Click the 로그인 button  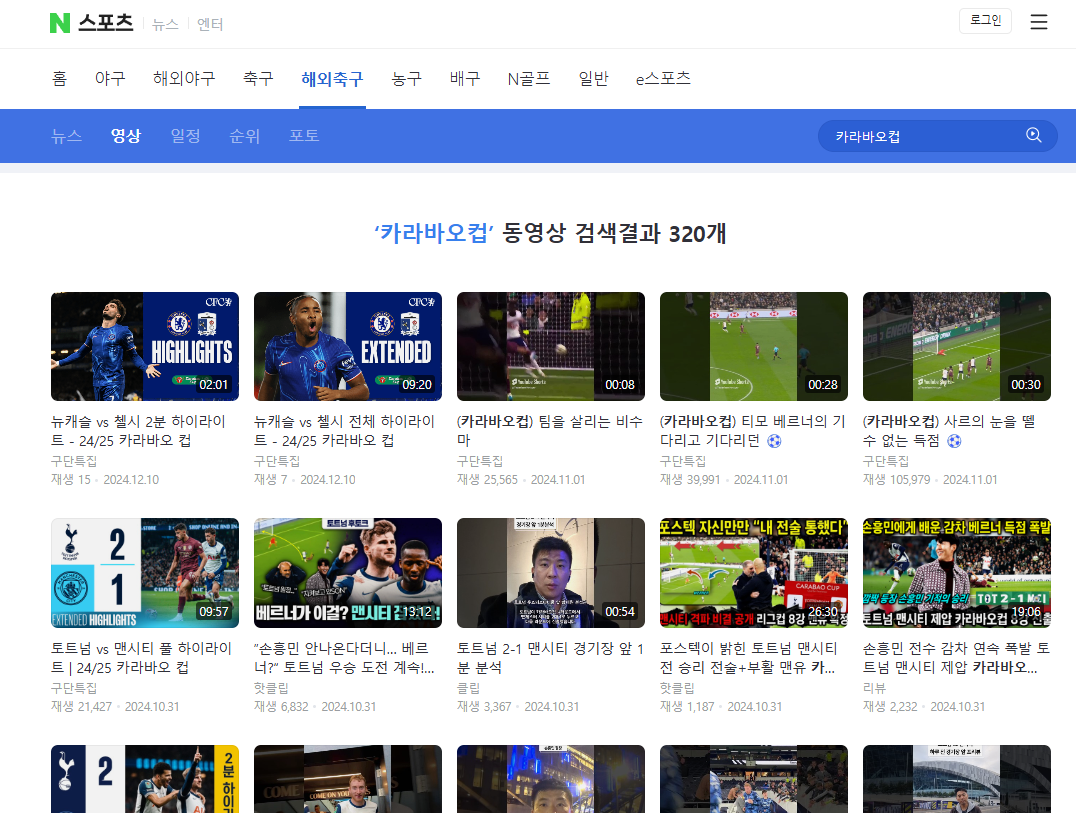click(985, 21)
